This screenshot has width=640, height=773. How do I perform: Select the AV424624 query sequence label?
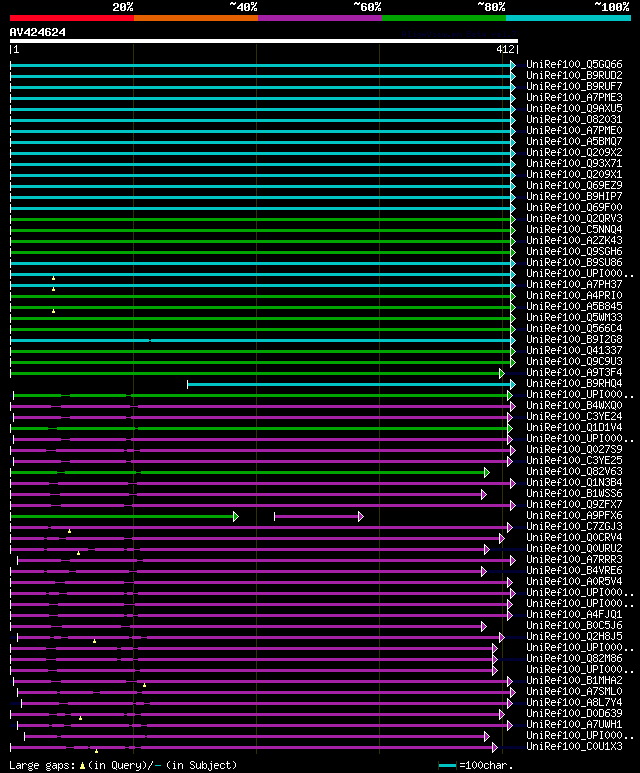pyautogui.click(x=37, y=32)
